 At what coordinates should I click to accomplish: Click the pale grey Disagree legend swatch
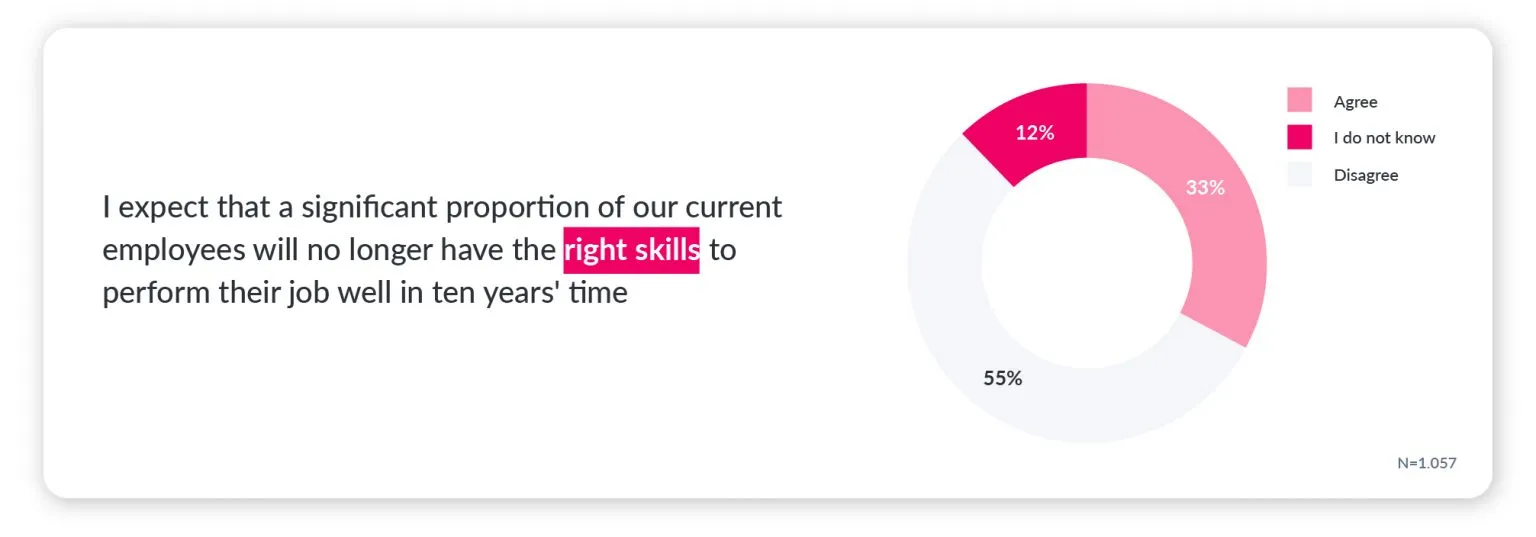point(1299,174)
